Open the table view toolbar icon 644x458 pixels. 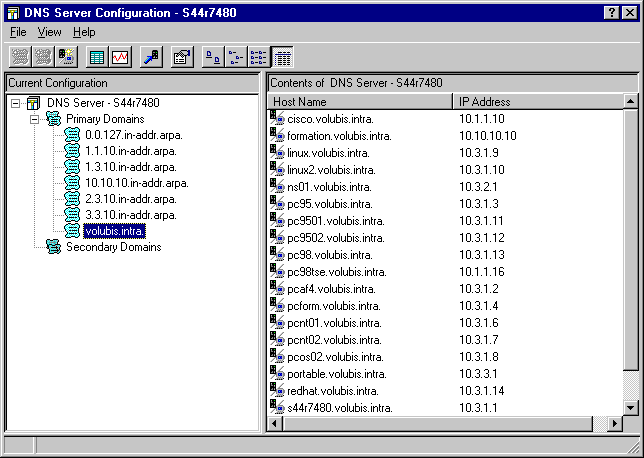tap(97, 57)
